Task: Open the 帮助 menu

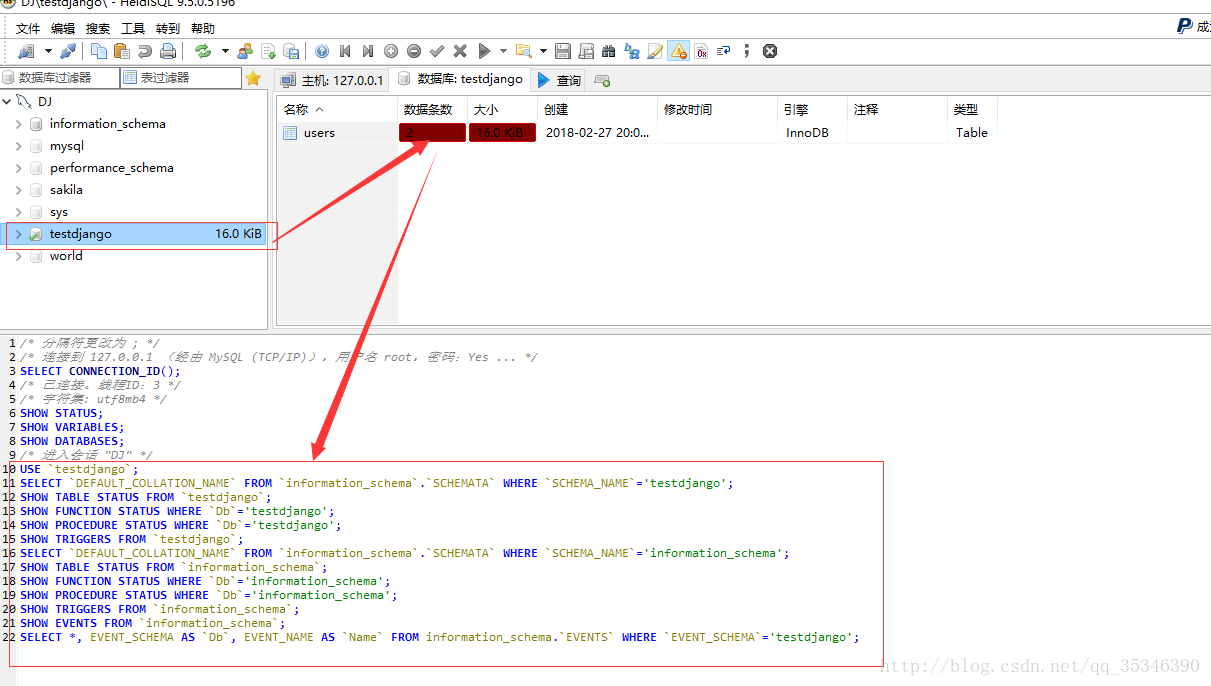Action: 202,29
